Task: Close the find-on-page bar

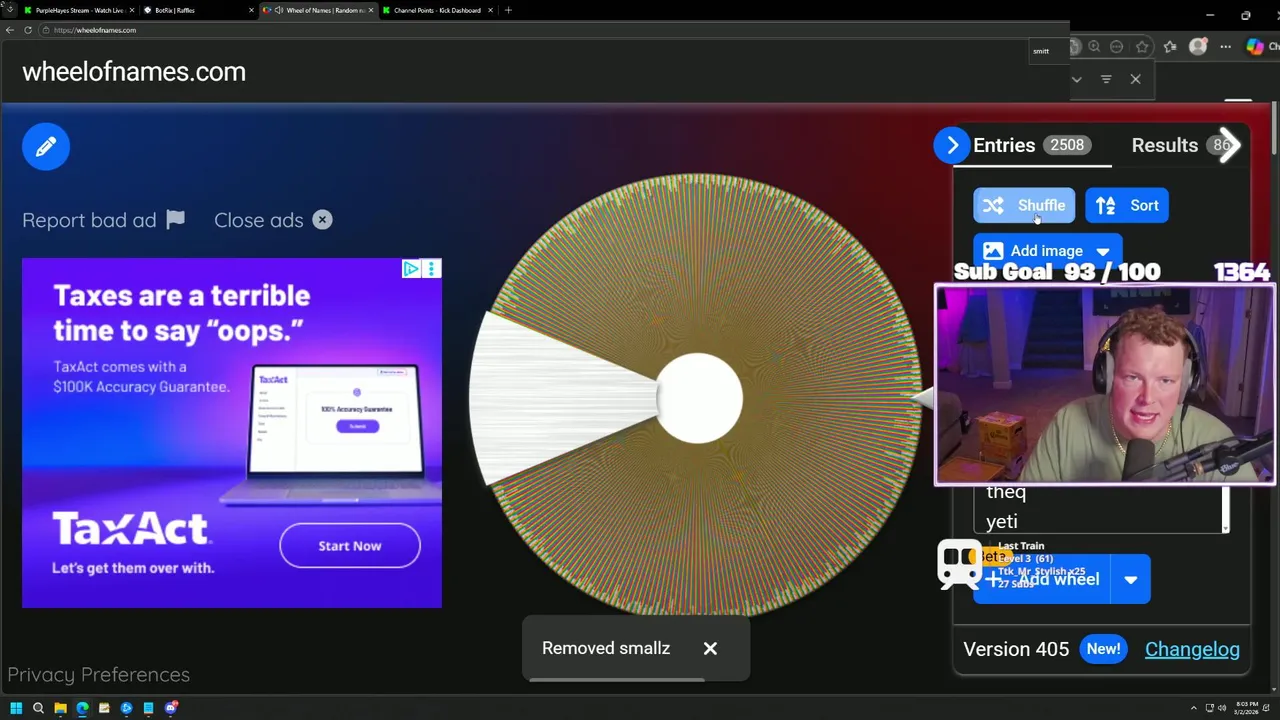Action: pos(1135,79)
